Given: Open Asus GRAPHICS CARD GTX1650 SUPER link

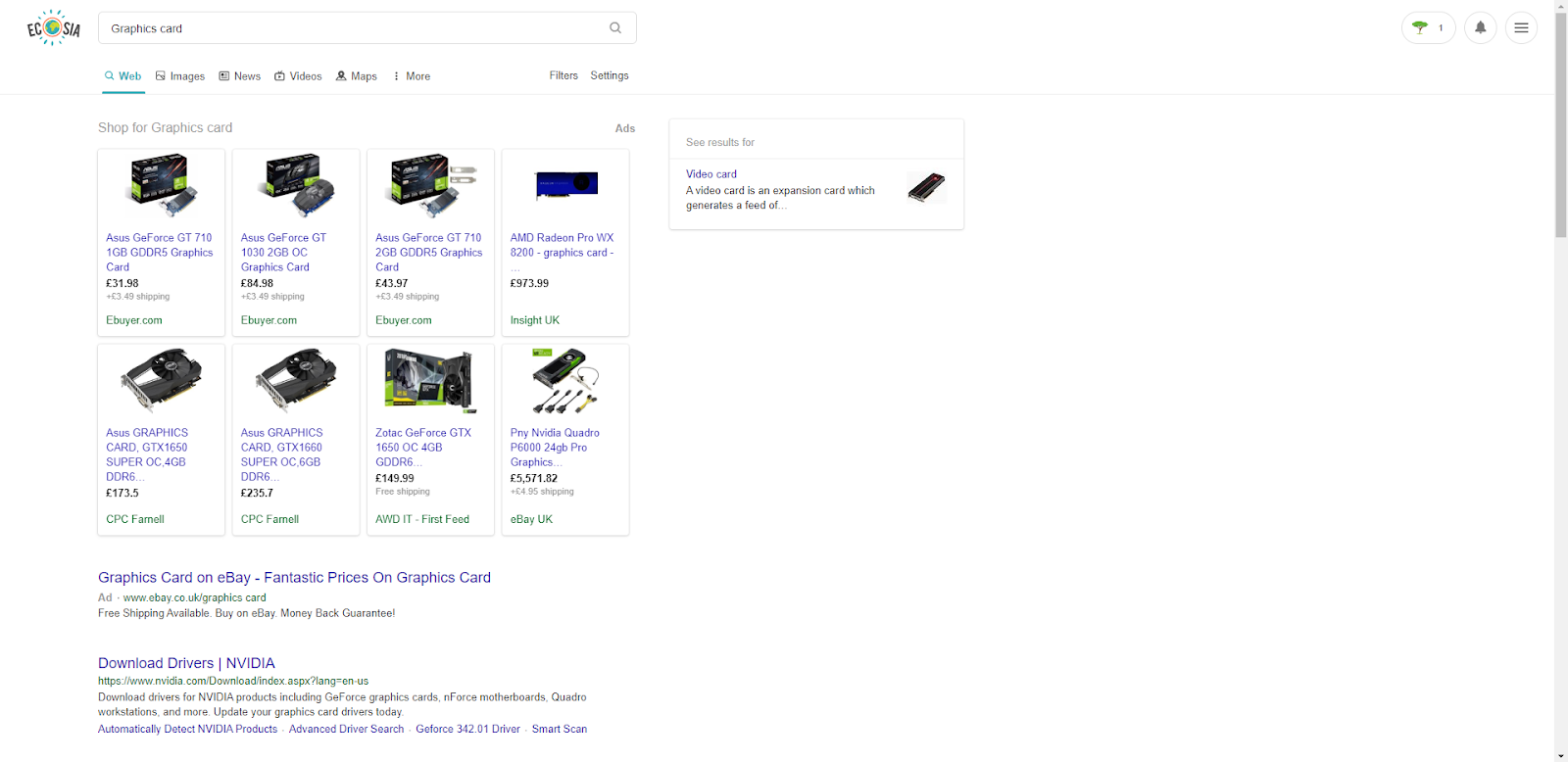Looking at the screenshot, I should coord(147,455).
